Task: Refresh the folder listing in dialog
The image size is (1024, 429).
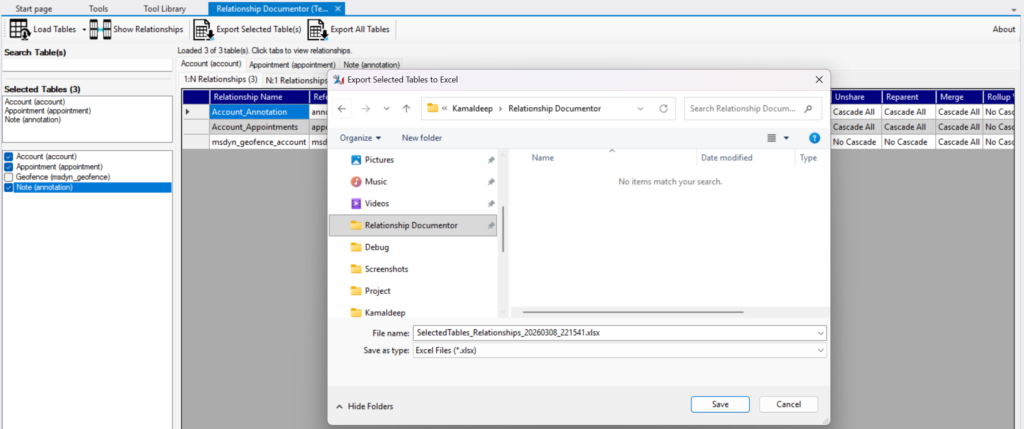Action: (663, 108)
